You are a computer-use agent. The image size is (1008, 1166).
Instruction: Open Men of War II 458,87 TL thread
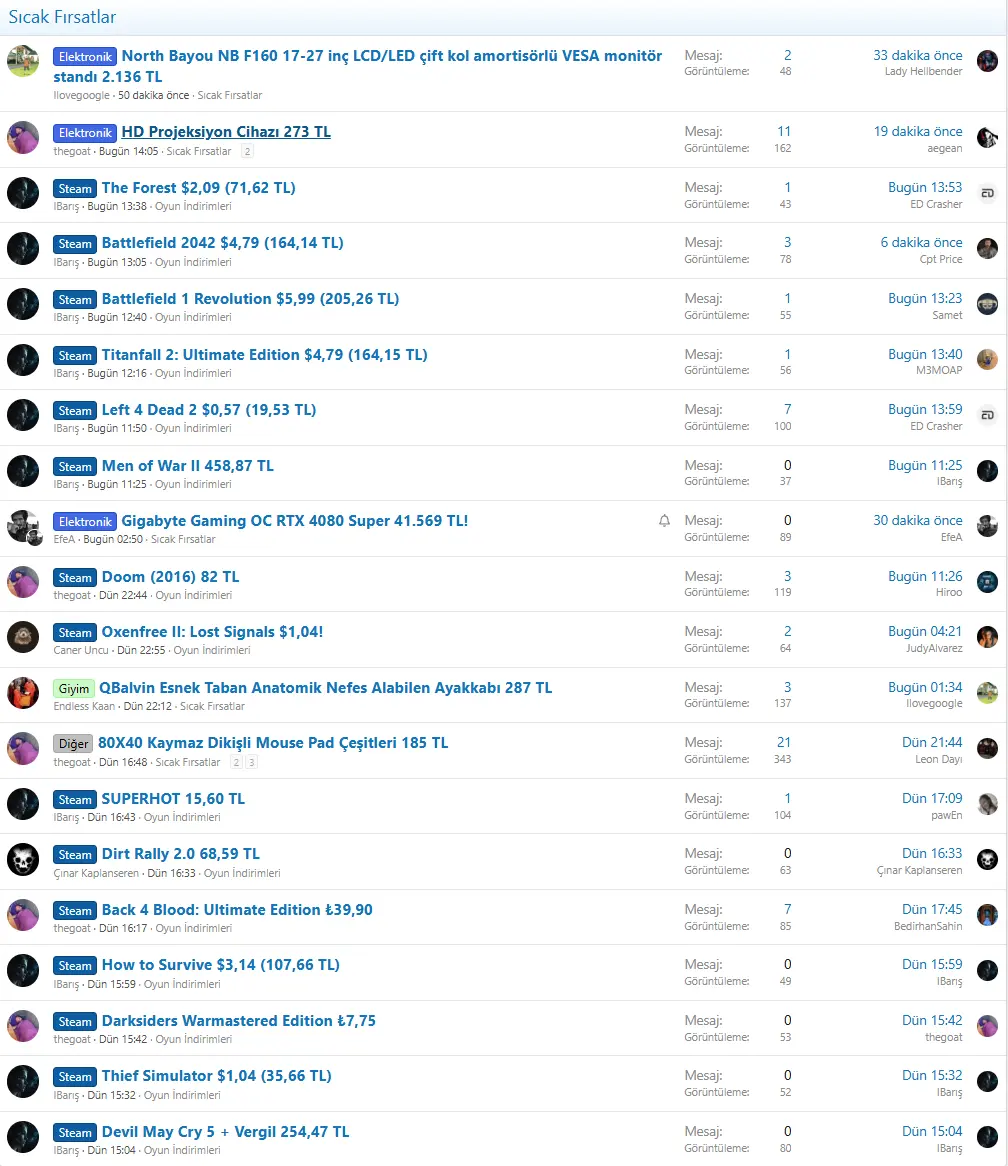[187, 466]
